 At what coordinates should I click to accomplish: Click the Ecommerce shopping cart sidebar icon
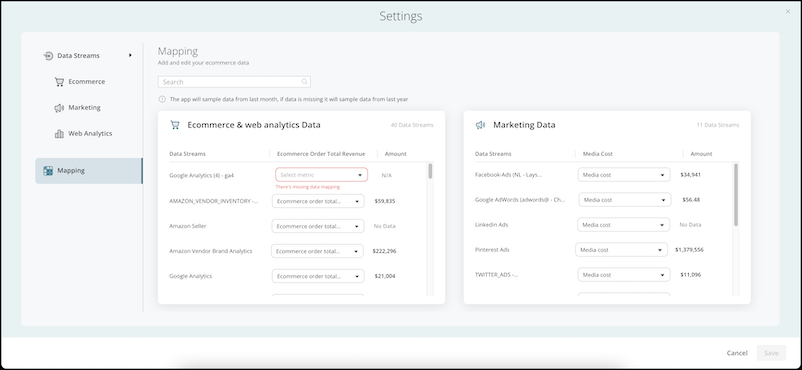click(x=59, y=82)
